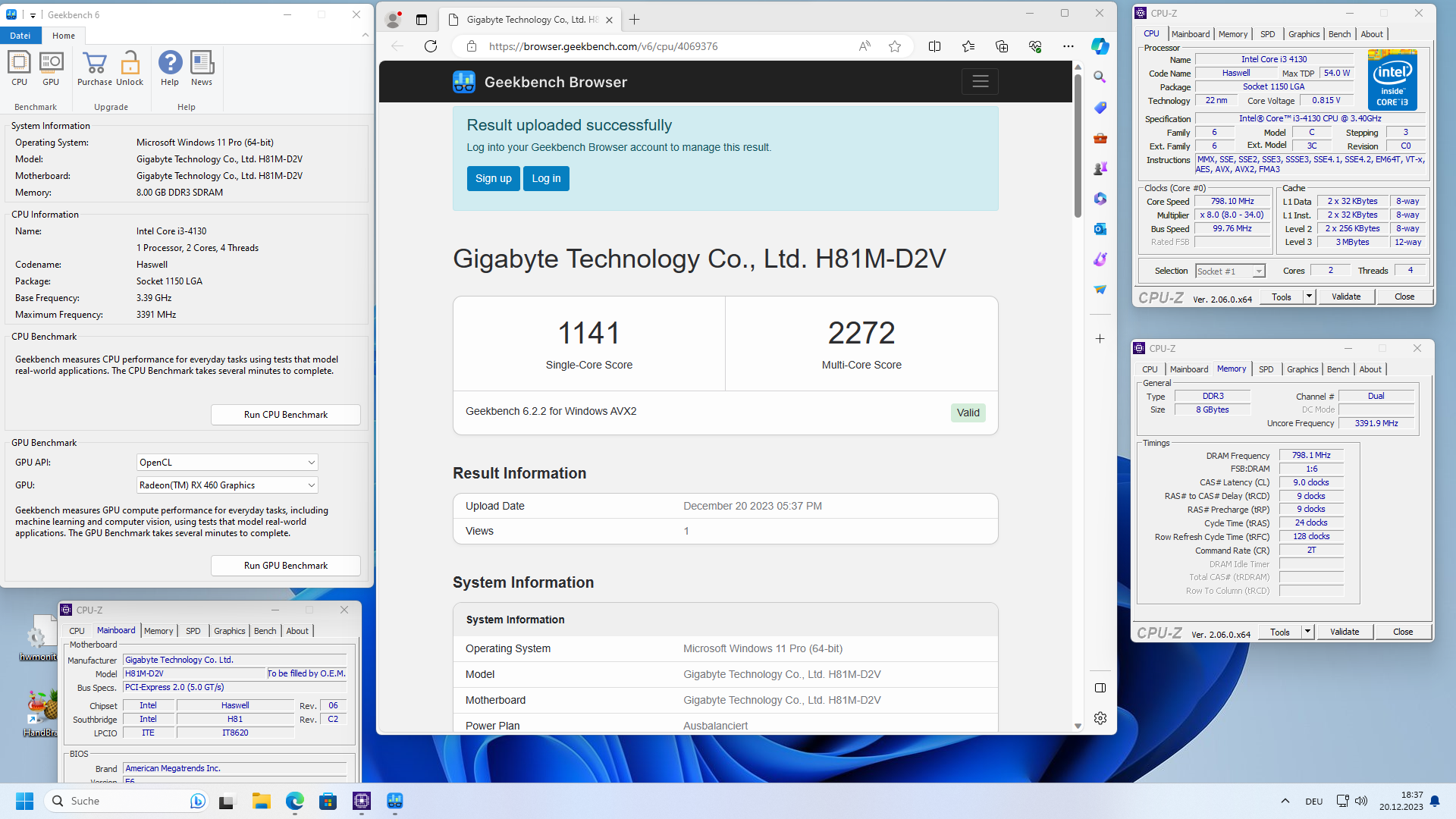
Task: Click the browser address bar URL
Action: (x=604, y=46)
